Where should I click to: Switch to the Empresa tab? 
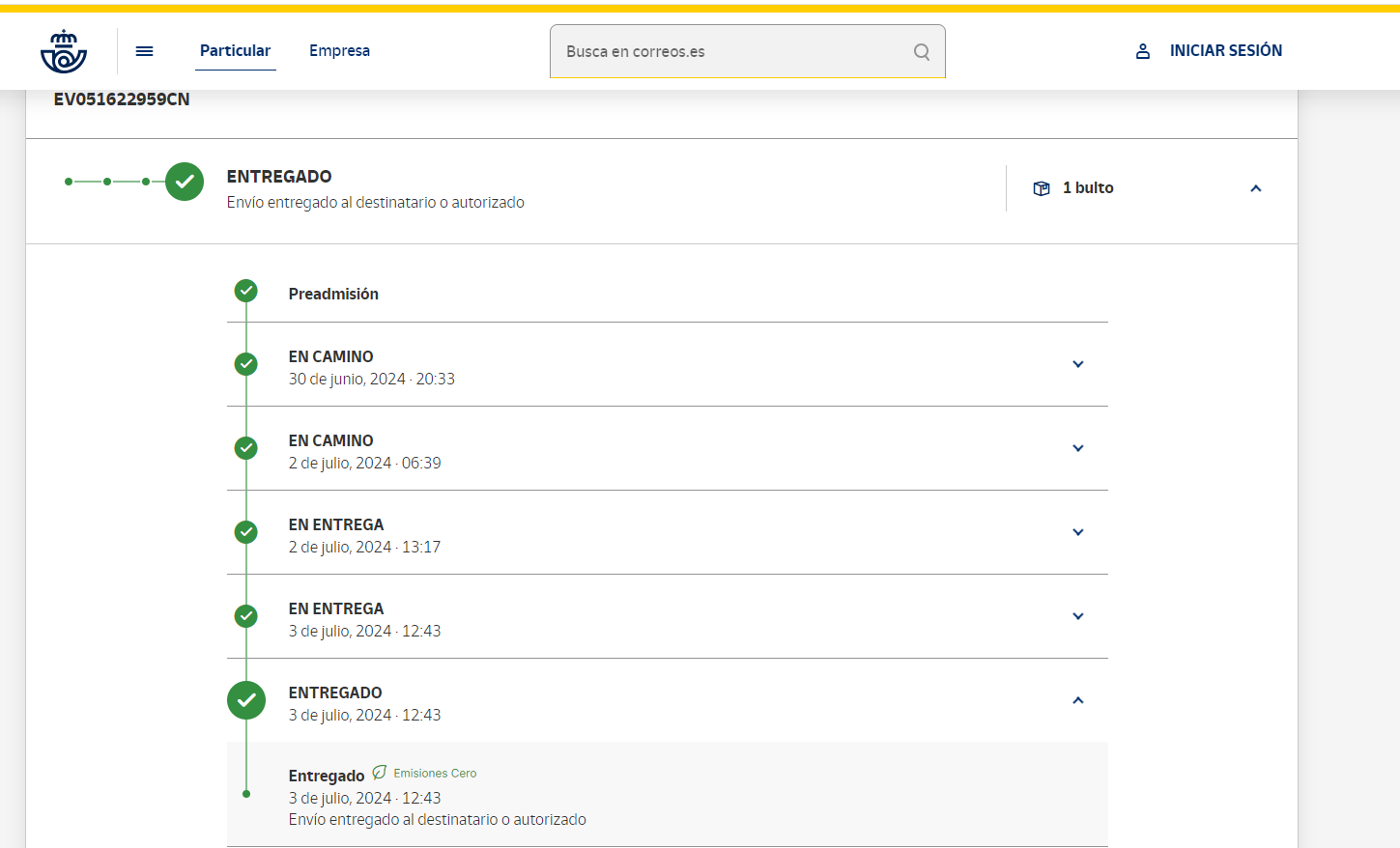coord(339,51)
